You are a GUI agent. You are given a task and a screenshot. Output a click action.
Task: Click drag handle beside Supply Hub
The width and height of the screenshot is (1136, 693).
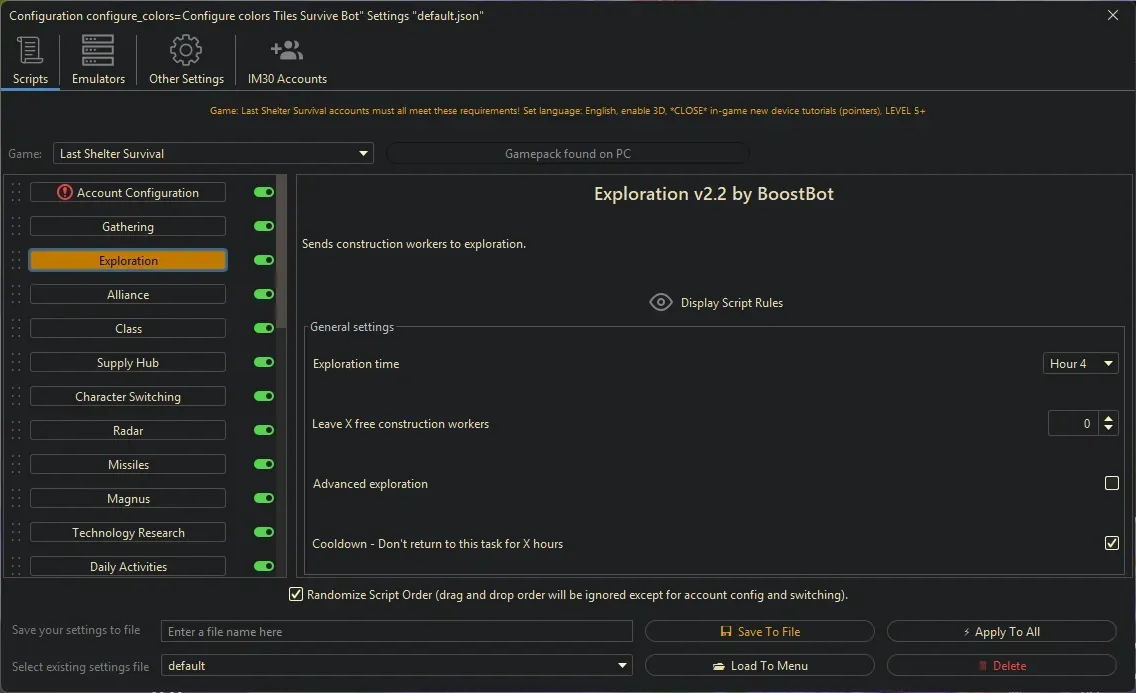click(16, 362)
